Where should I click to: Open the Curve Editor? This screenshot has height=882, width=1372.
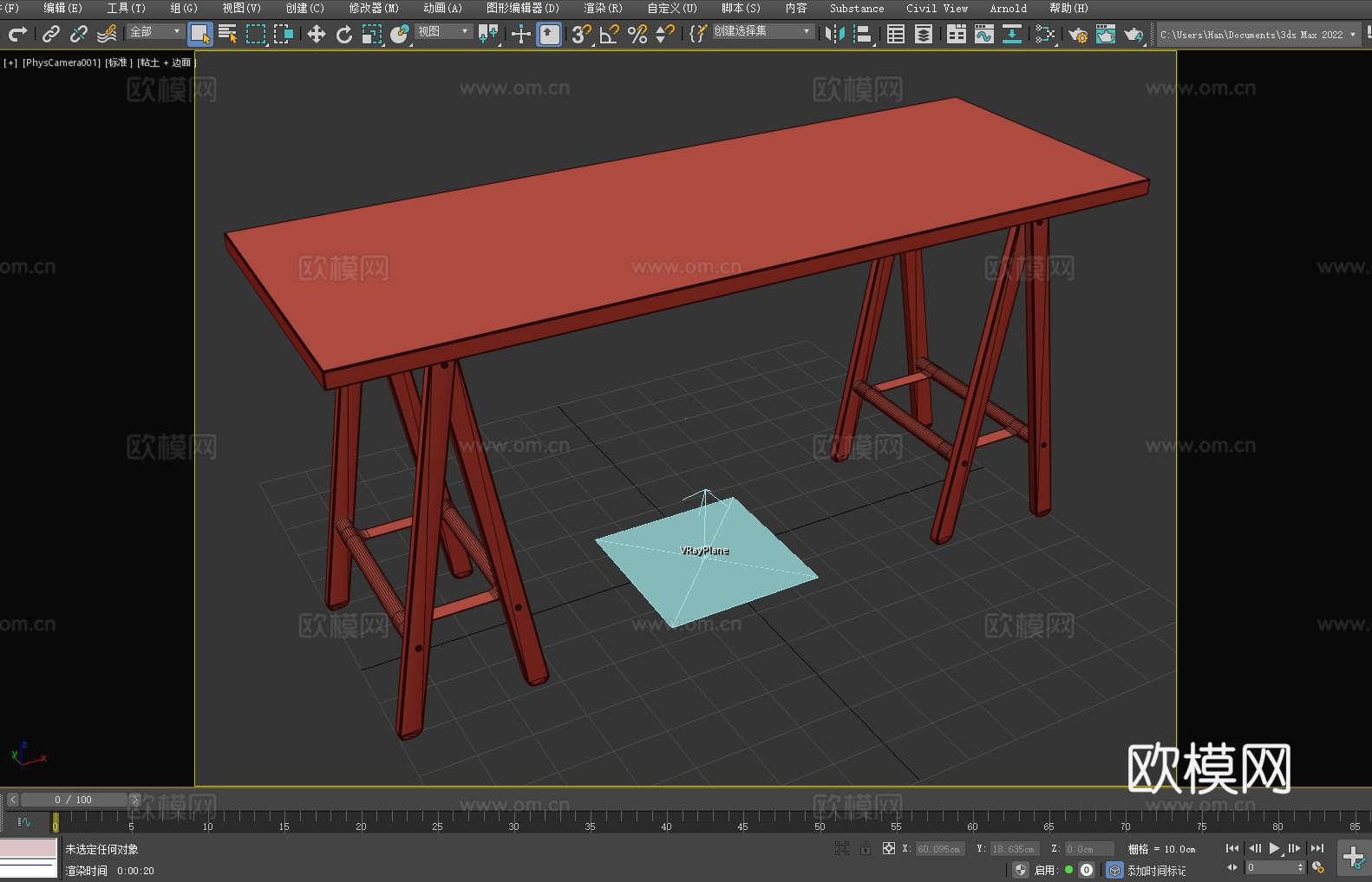[x=984, y=34]
